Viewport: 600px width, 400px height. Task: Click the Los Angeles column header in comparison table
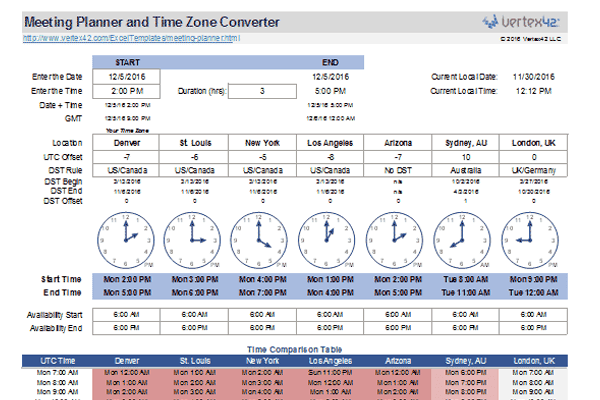pyautogui.click(x=332, y=359)
